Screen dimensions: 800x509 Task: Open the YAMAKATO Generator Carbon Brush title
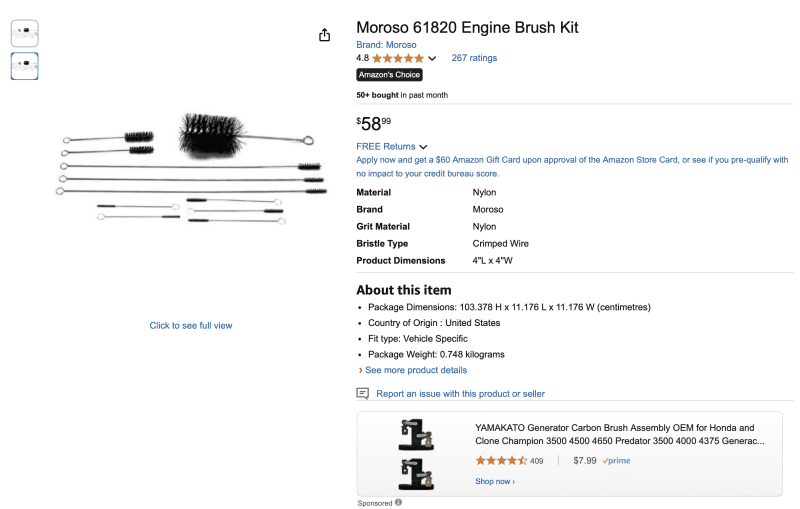(620, 435)
